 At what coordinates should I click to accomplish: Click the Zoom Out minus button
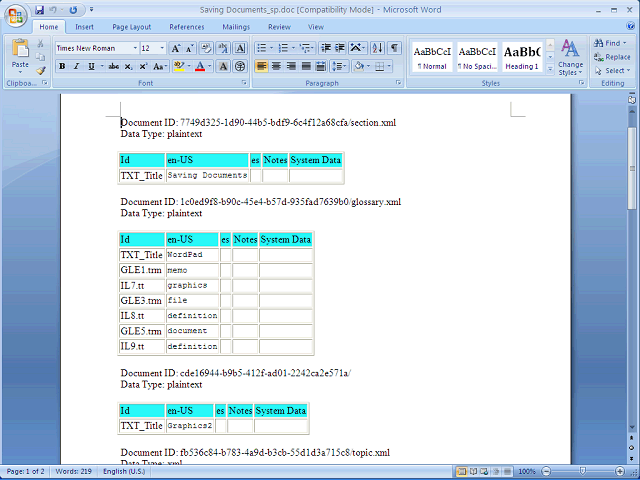point(546,471)
